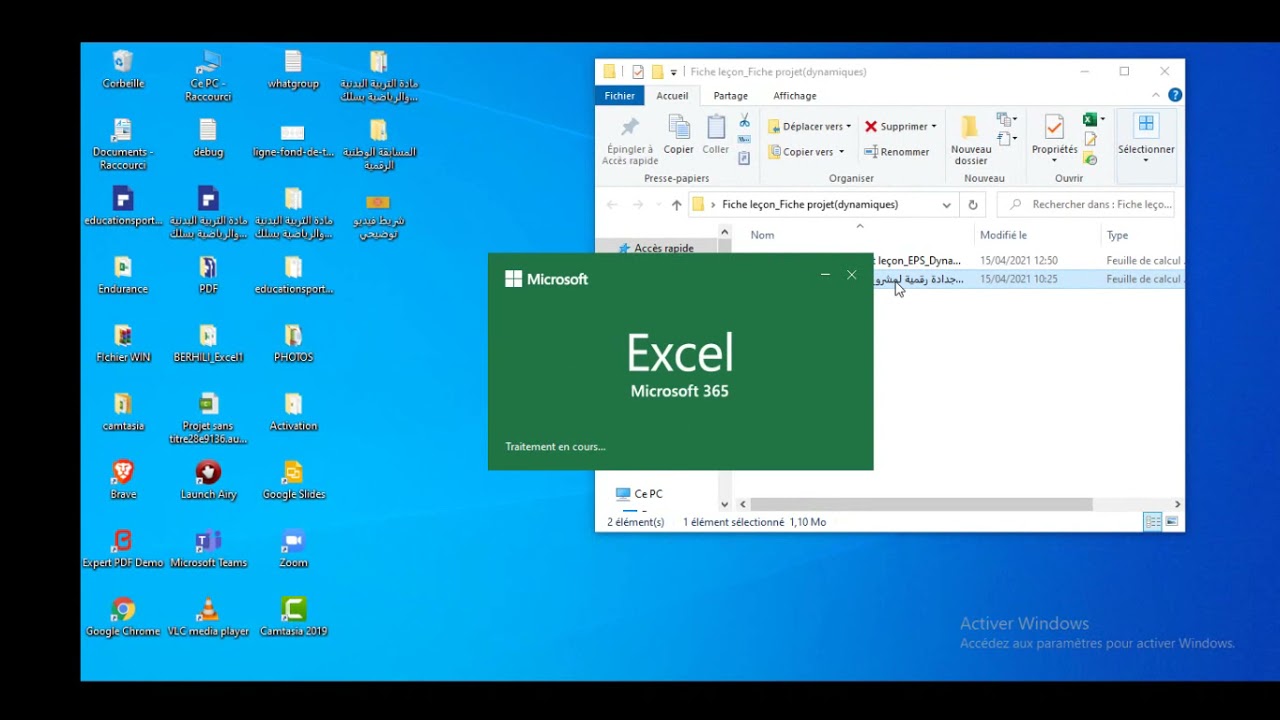Select the ligne-fond-de-t... desktop image
1280x720 pixels.
tap(293, 138)
